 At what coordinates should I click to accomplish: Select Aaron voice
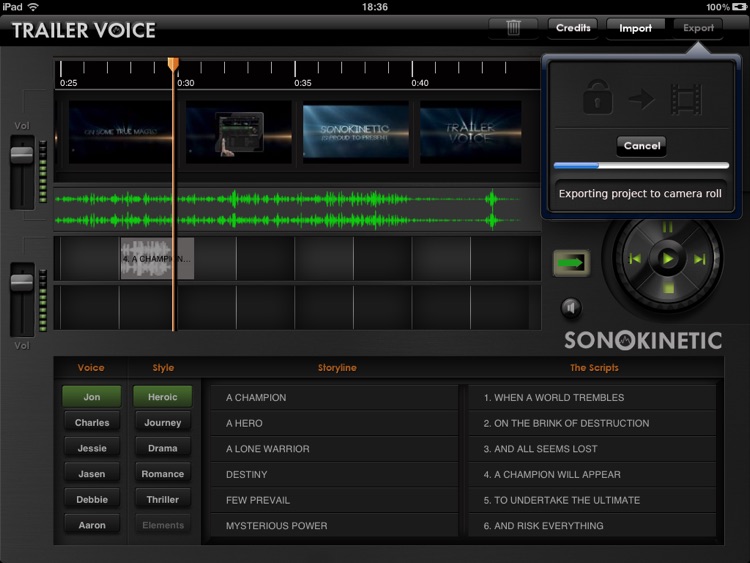91,525
